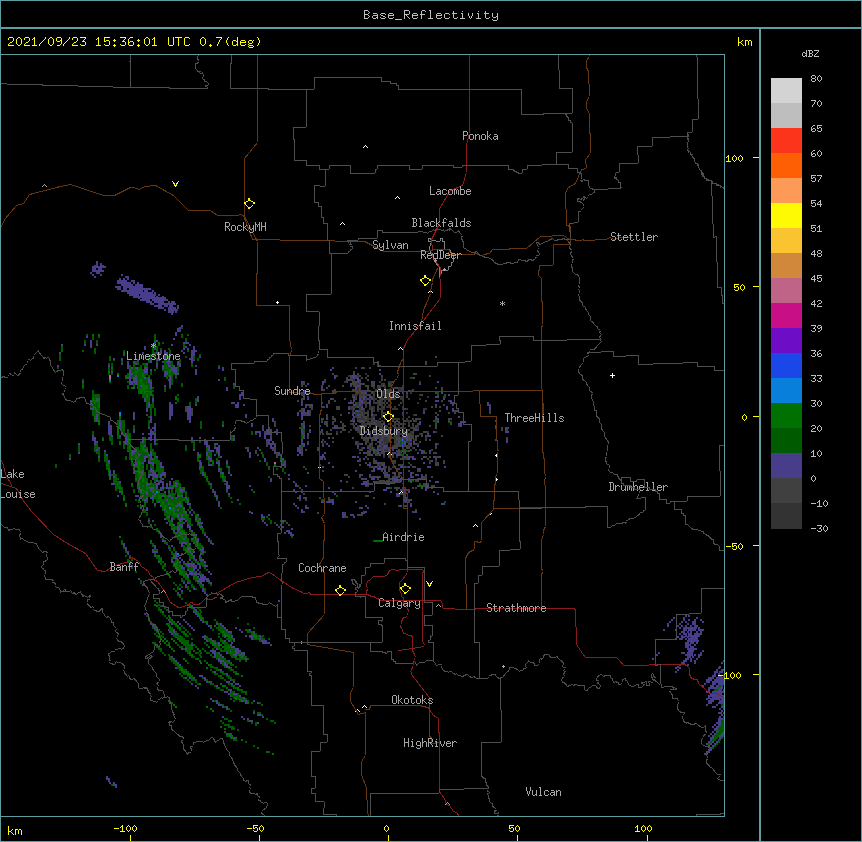The image size is (862, 842).
Task: Click the HighRiver label
Action: pos(430,743)
